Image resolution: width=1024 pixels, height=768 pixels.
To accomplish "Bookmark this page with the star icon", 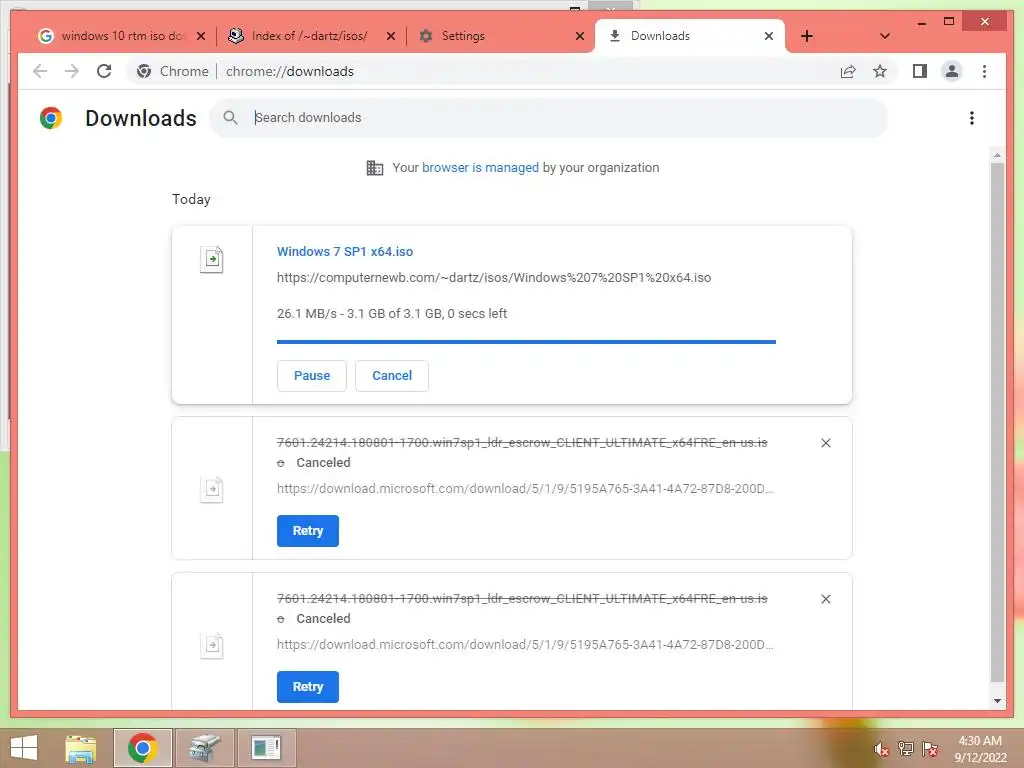I will [x=880, y=71].
